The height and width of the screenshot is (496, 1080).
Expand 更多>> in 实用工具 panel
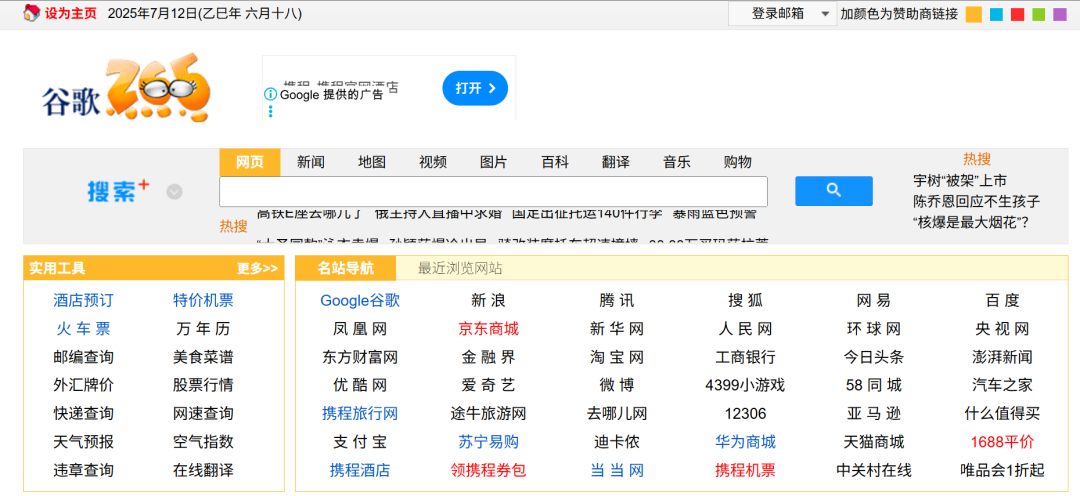coord(257,269)
